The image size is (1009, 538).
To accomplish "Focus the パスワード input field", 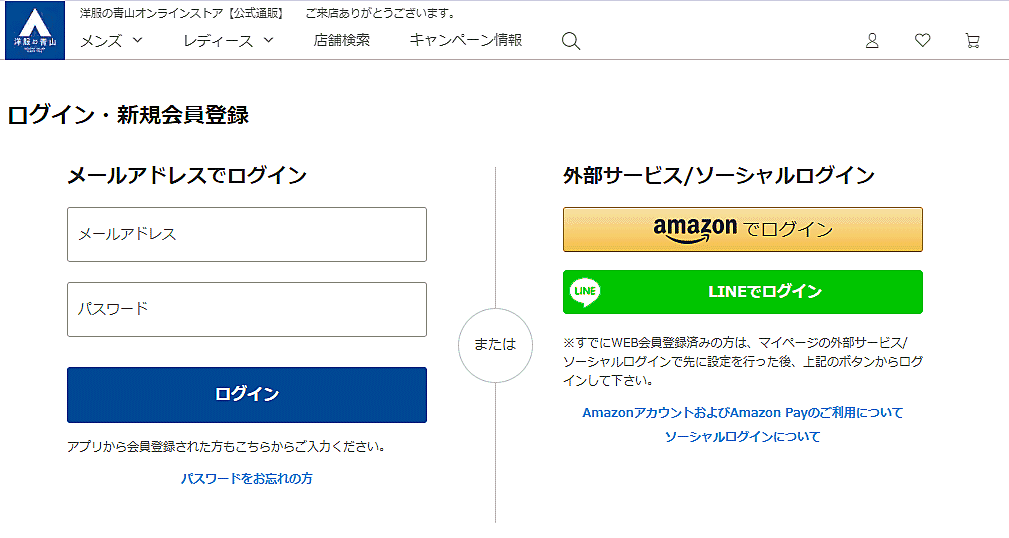I will [x=247, y=309].
